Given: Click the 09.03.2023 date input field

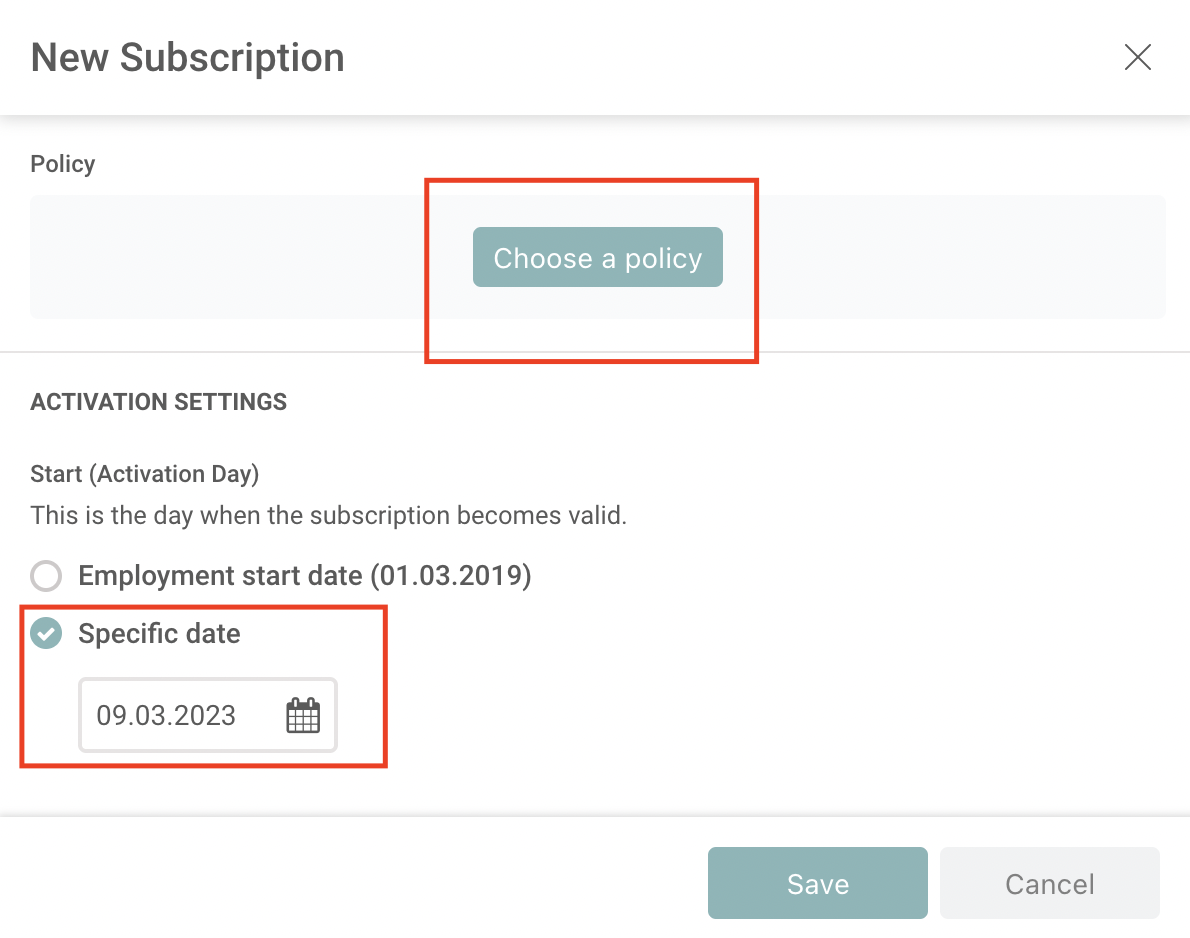Looking at the screenshot, I should tap(180, 716).
